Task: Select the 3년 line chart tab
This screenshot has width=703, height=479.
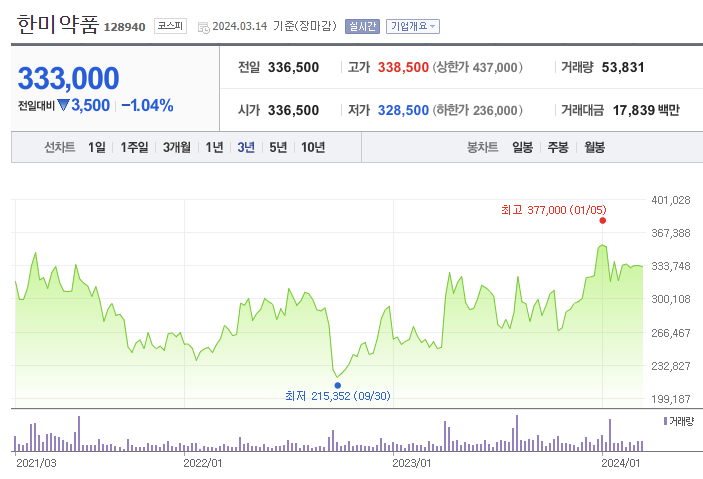Action: (246, 147)
